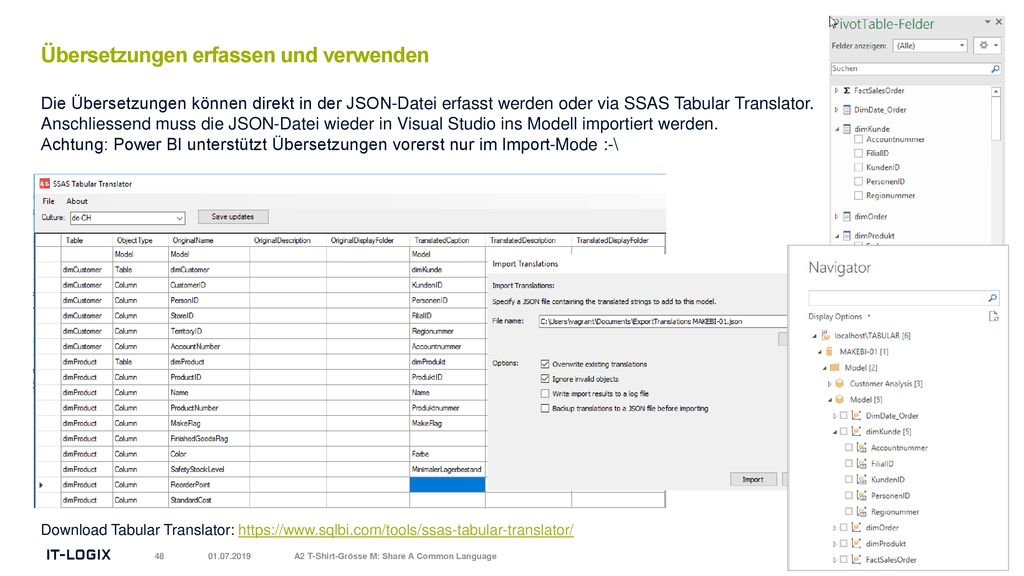
Task: Click the Regionummer column icon in Navigator
Action: coord(861,512)
